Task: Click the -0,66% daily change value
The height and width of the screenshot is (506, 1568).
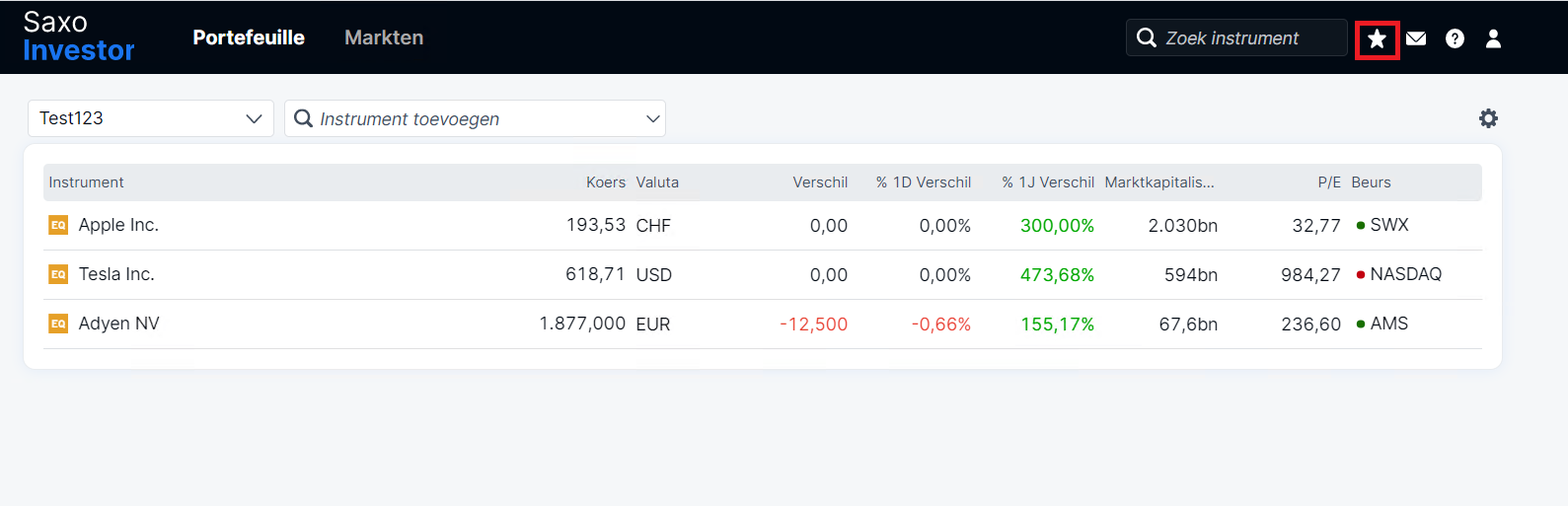Action: pyautogui.click(x=941, y=325)
